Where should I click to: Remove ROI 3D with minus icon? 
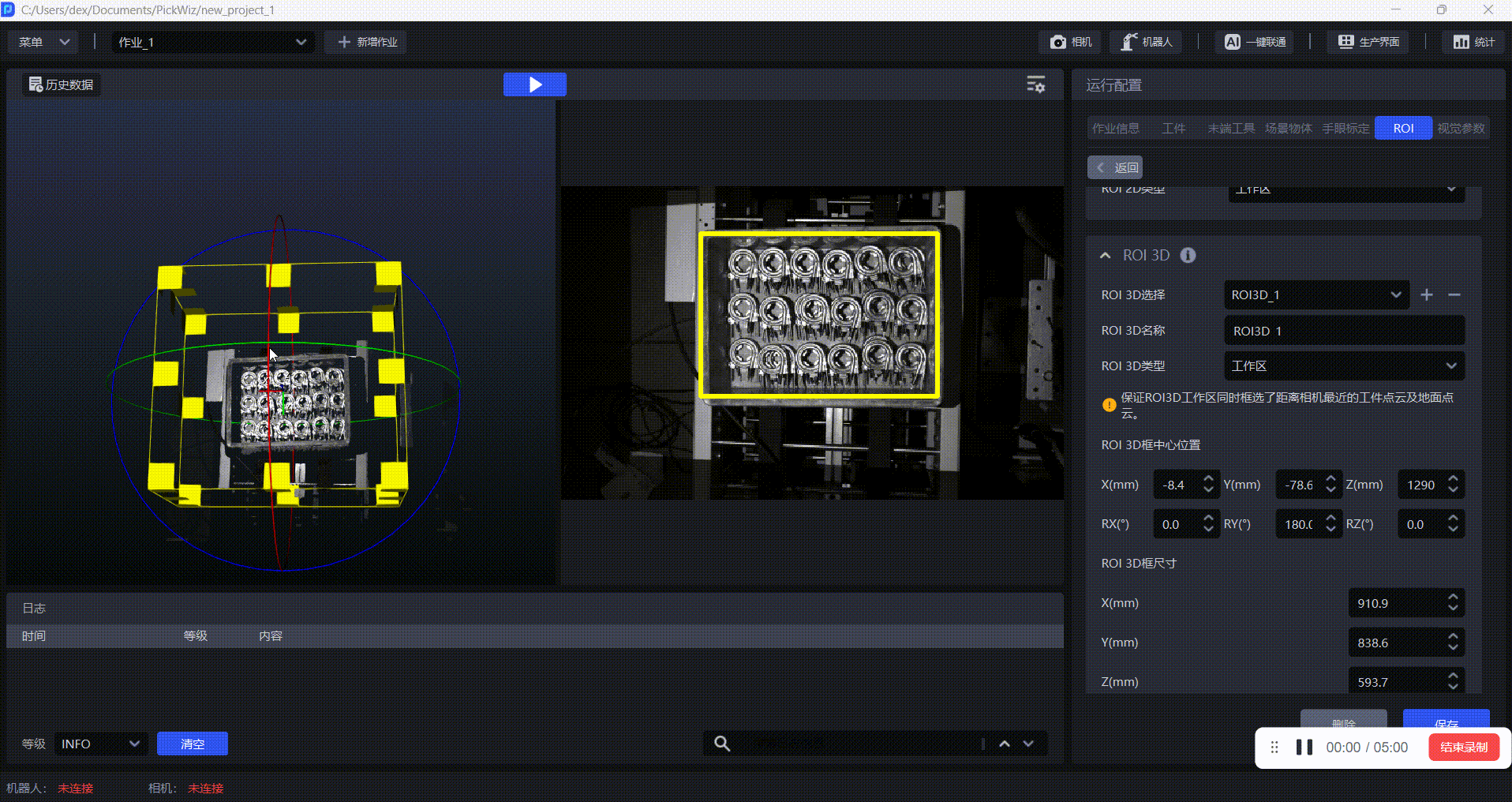pos(1454,294)
